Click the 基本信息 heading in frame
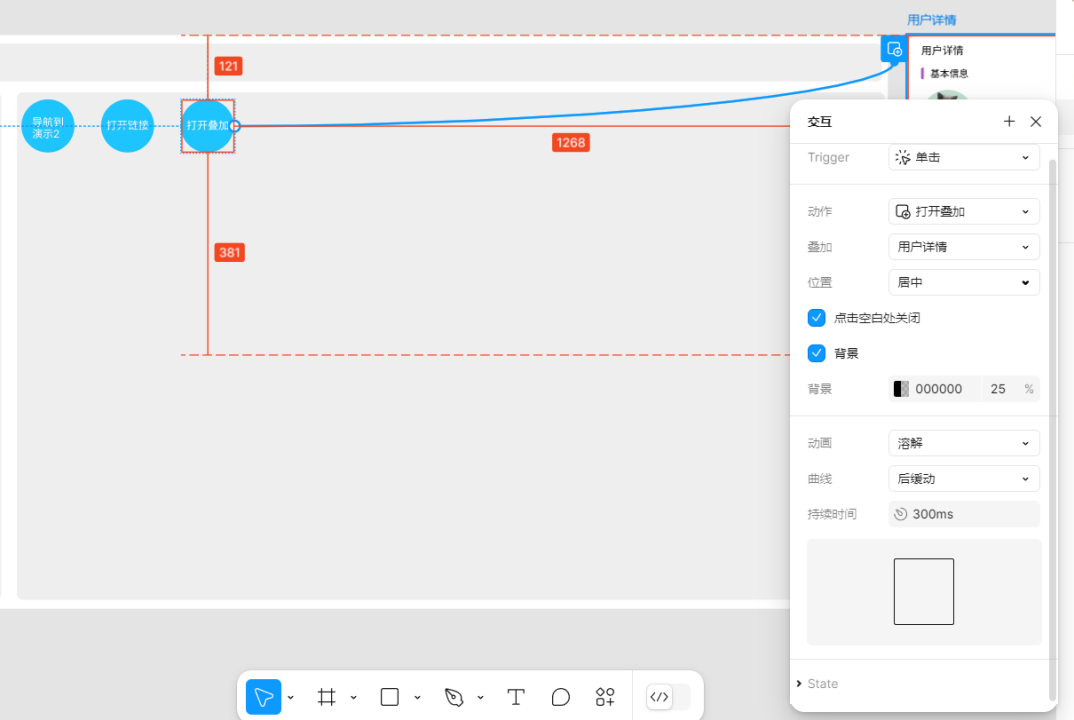Image resolution: width=1074 pixels, height=720 pixels. point(949,73)
